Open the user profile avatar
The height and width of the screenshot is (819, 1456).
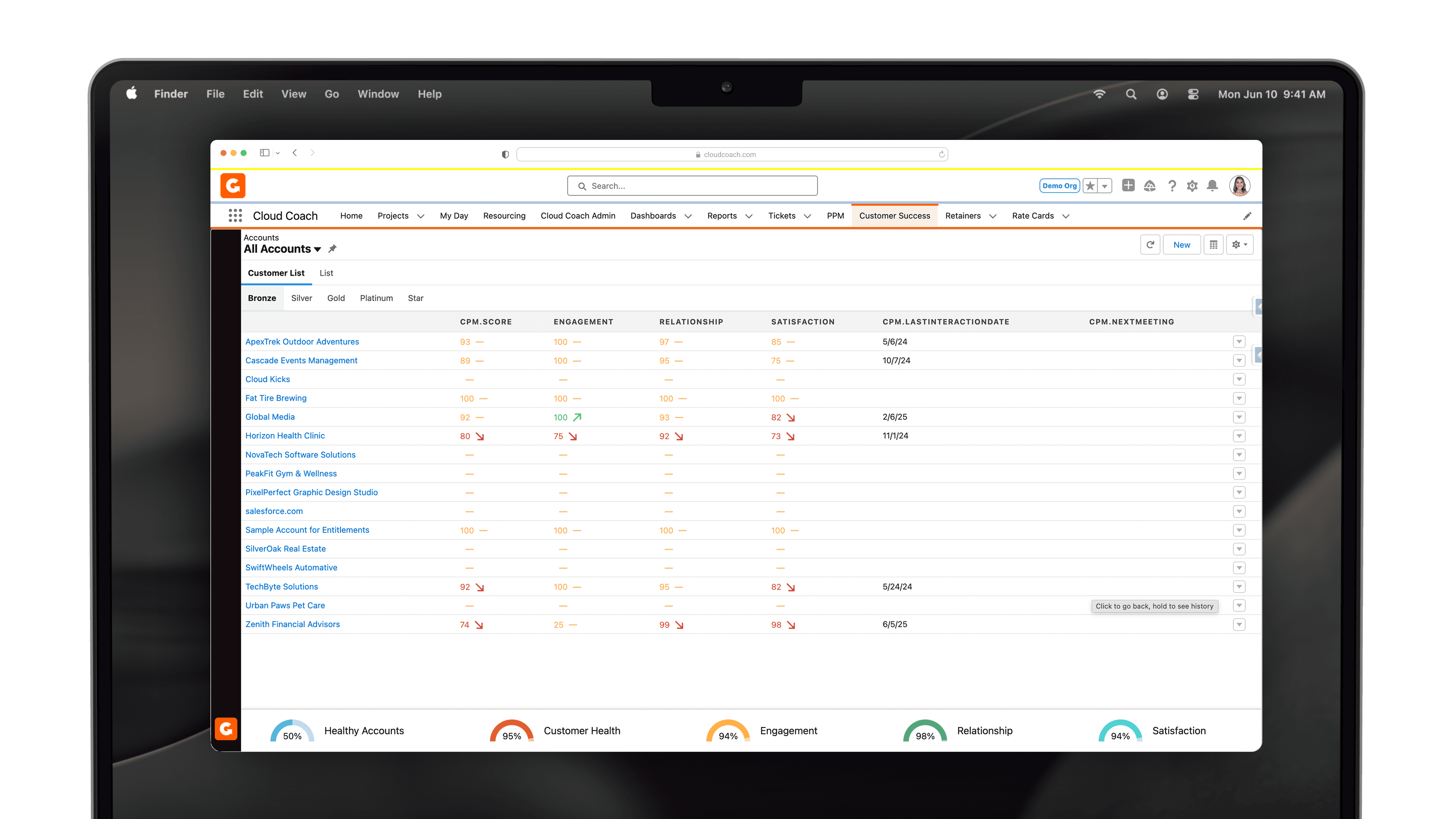pyautogui.click(x=1239, y=185)
